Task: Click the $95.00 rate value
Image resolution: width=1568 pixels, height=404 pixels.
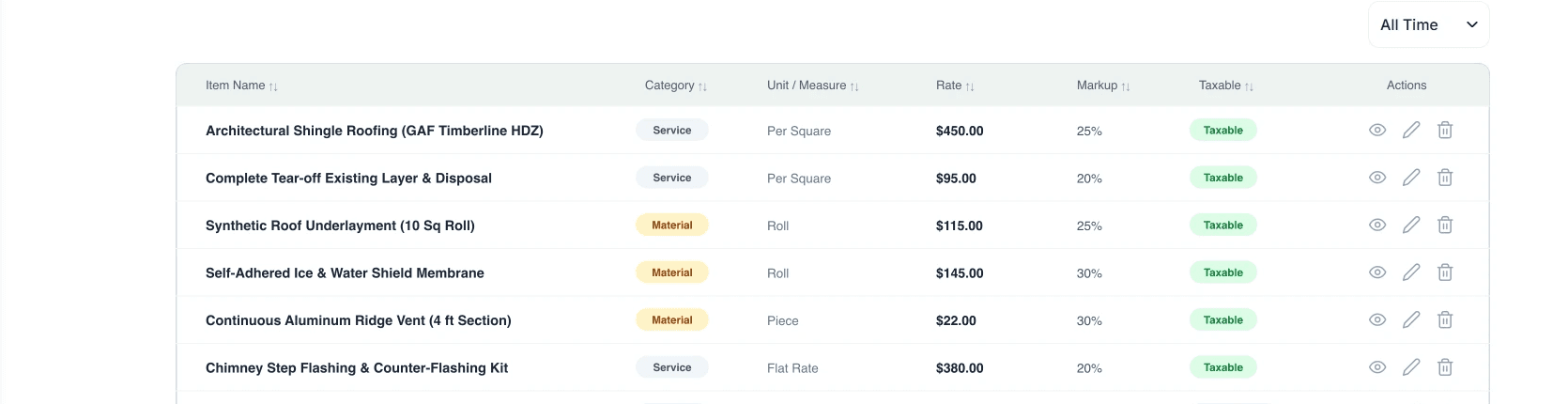Action: coord(956,178)
